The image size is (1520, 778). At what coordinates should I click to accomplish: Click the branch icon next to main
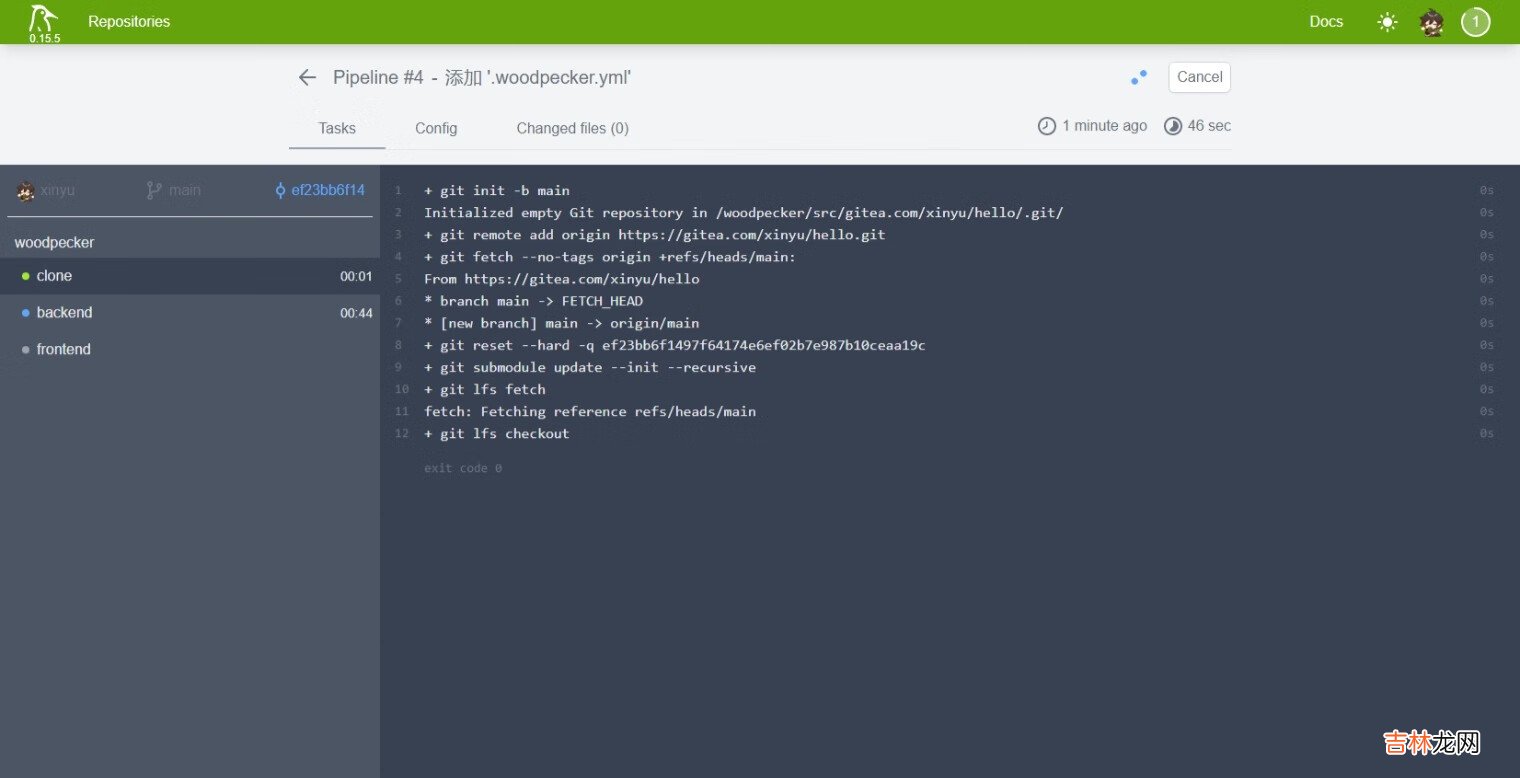[x=154, y=190]
